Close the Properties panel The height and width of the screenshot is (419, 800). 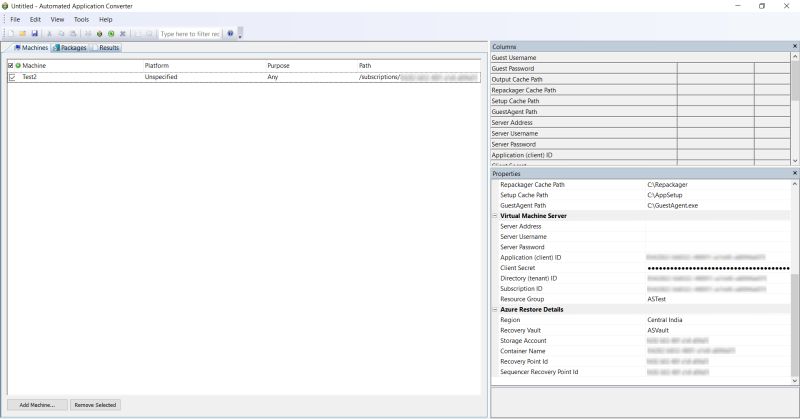point(794,174)
